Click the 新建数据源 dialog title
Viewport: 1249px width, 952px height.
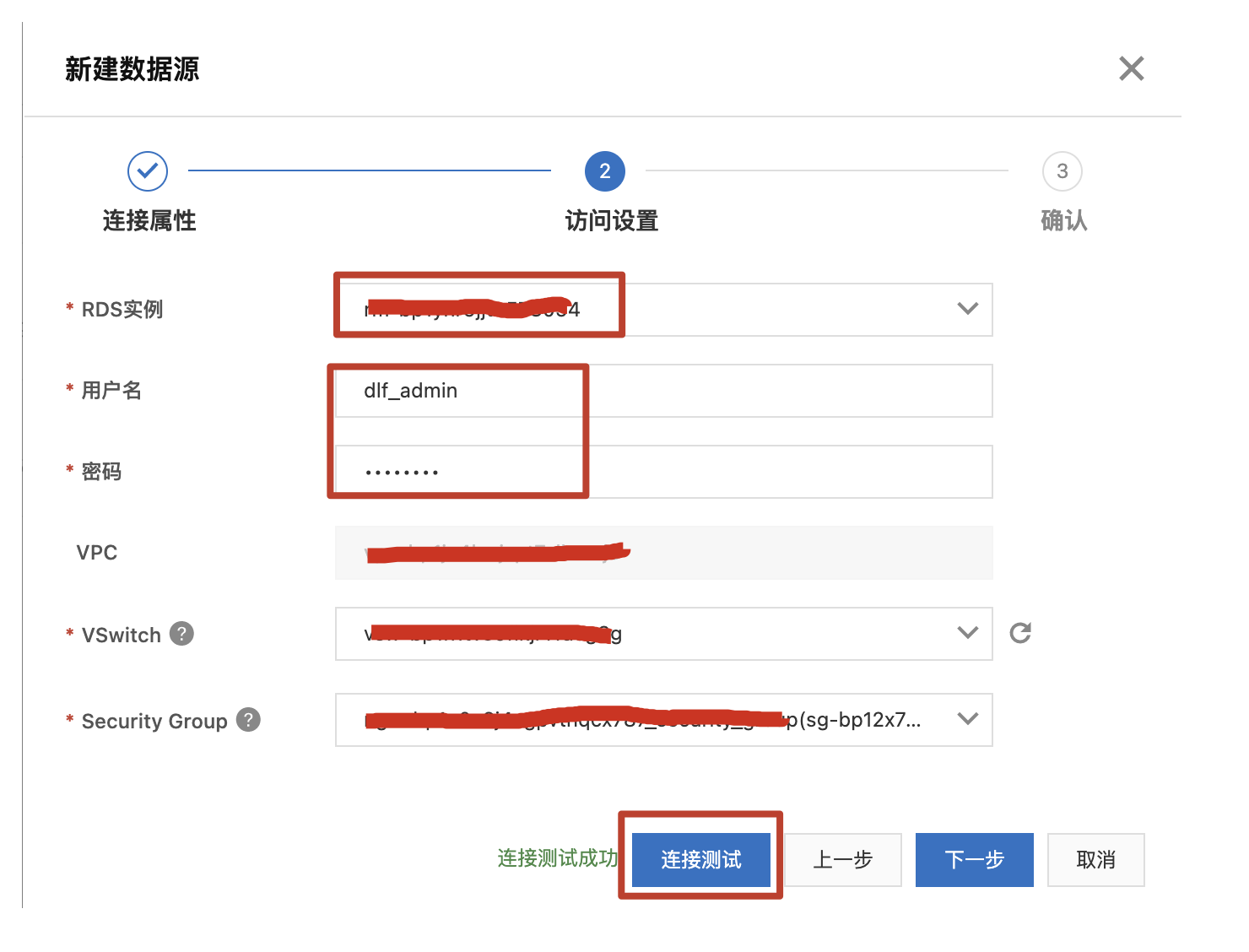[132, 69]
